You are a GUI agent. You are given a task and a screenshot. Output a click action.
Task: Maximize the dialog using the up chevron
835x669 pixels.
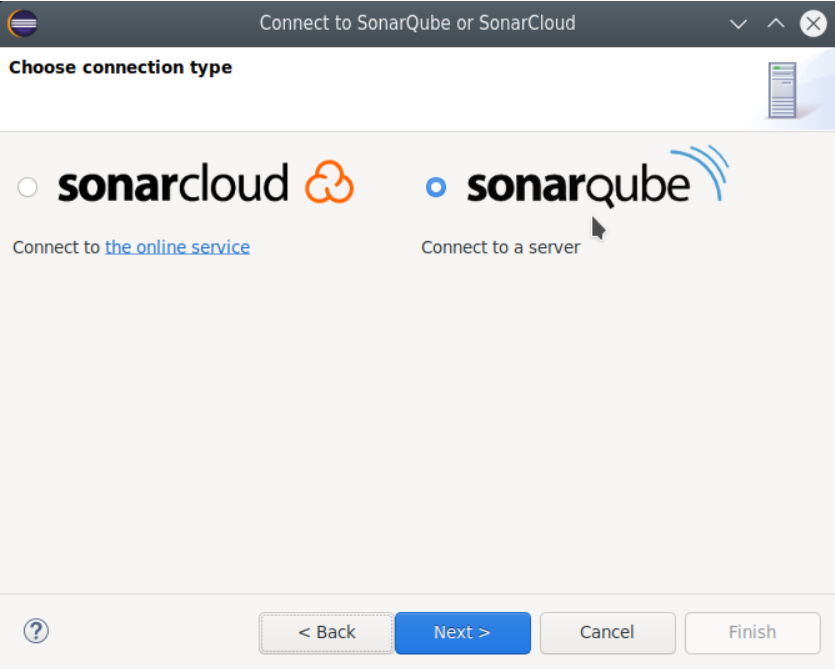click(776, 23)
